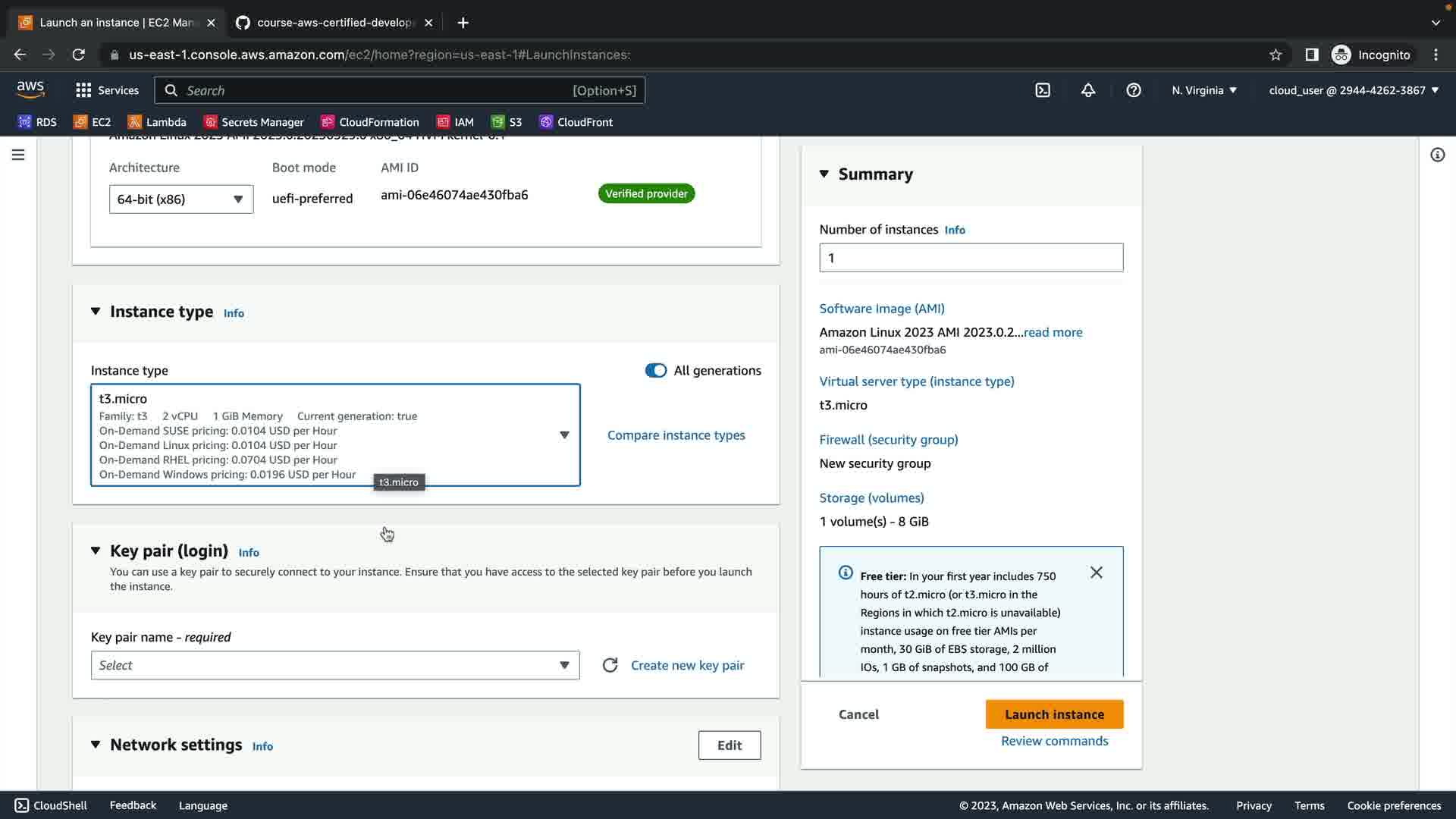Viewport: 1456px width, 819px height.
Task: Open the S3 bookmark shortcut
Action: point(507,122)
